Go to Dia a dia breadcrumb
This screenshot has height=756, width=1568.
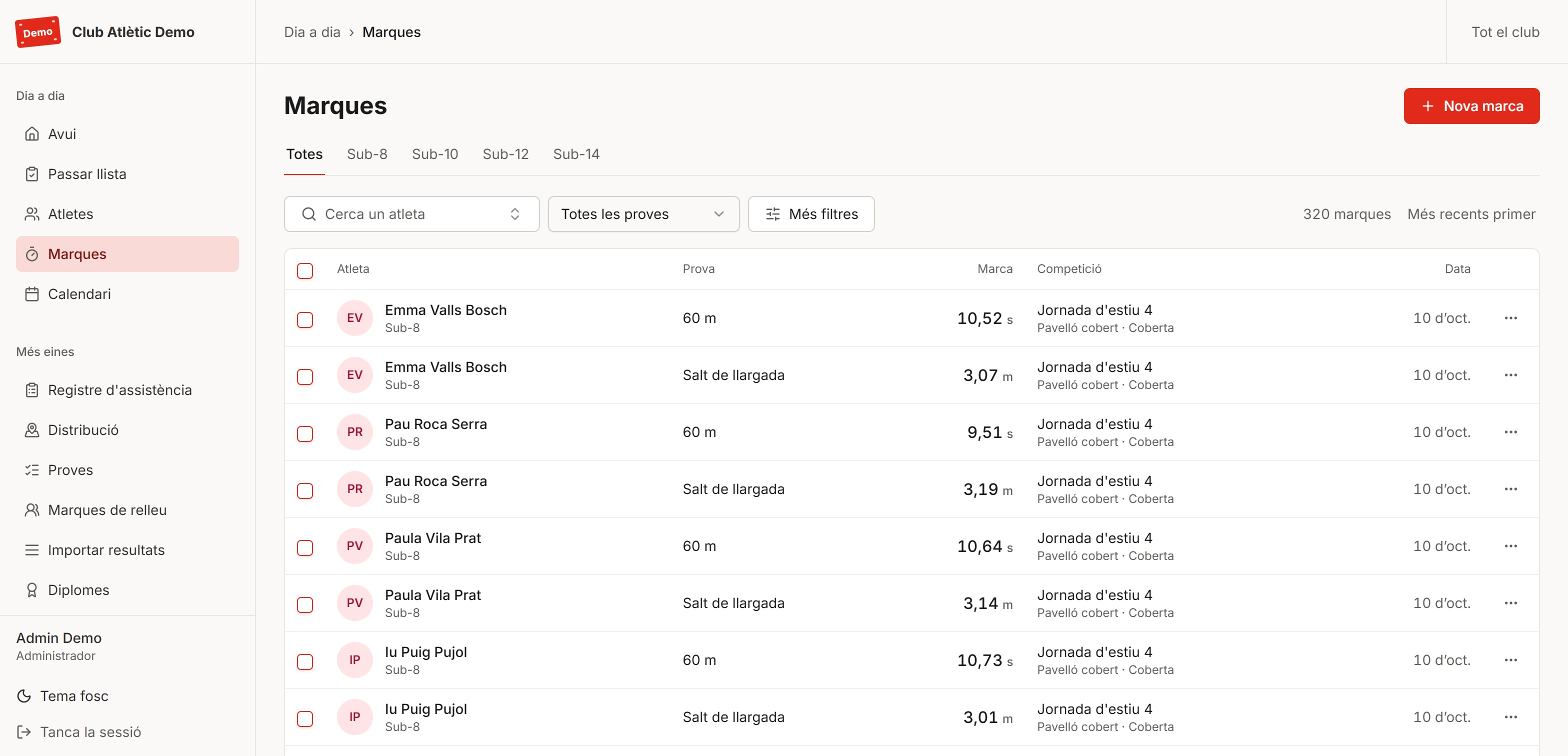pyautogui.click(x=312, y=32)
